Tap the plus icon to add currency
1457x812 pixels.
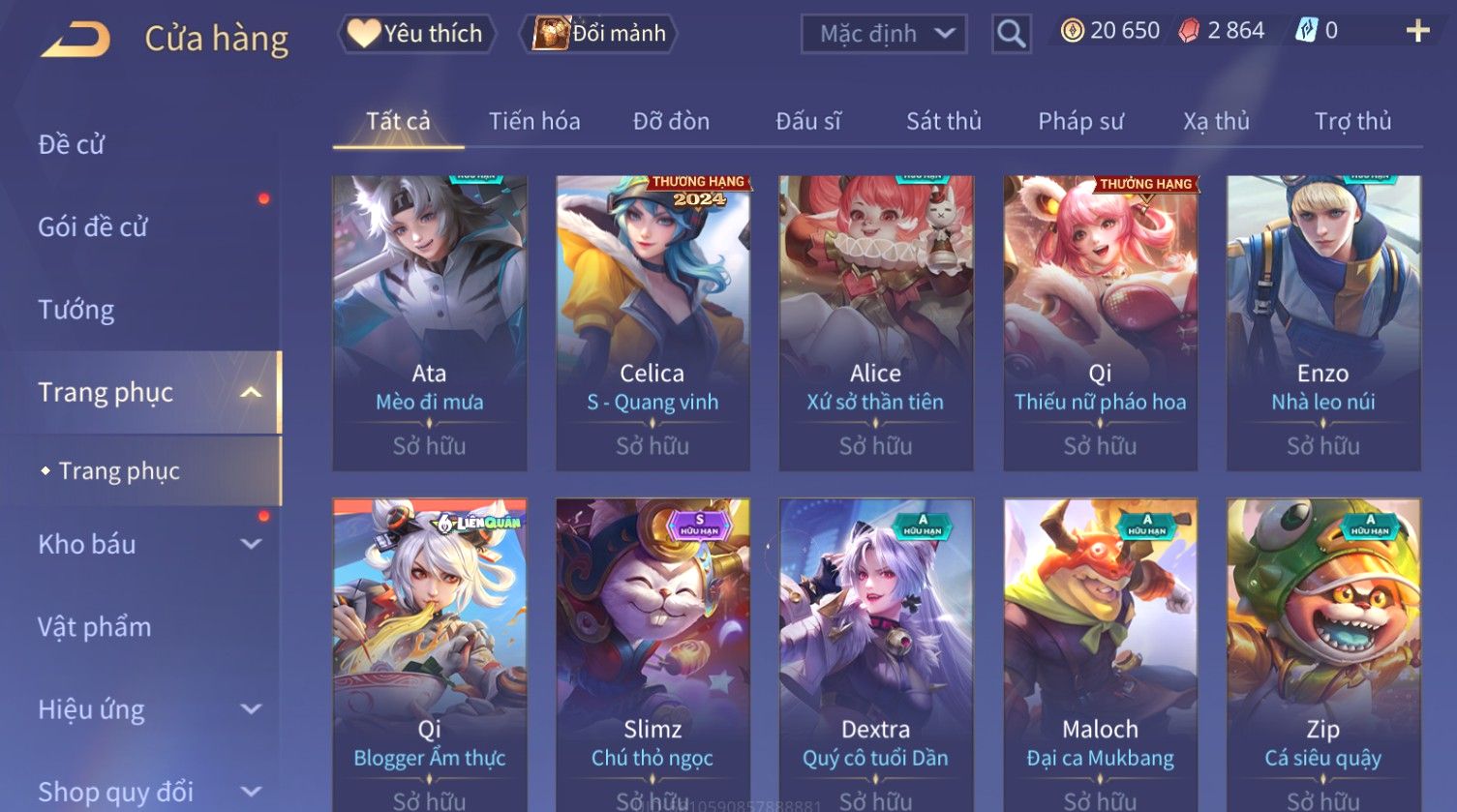click(x=1417, y=31)
